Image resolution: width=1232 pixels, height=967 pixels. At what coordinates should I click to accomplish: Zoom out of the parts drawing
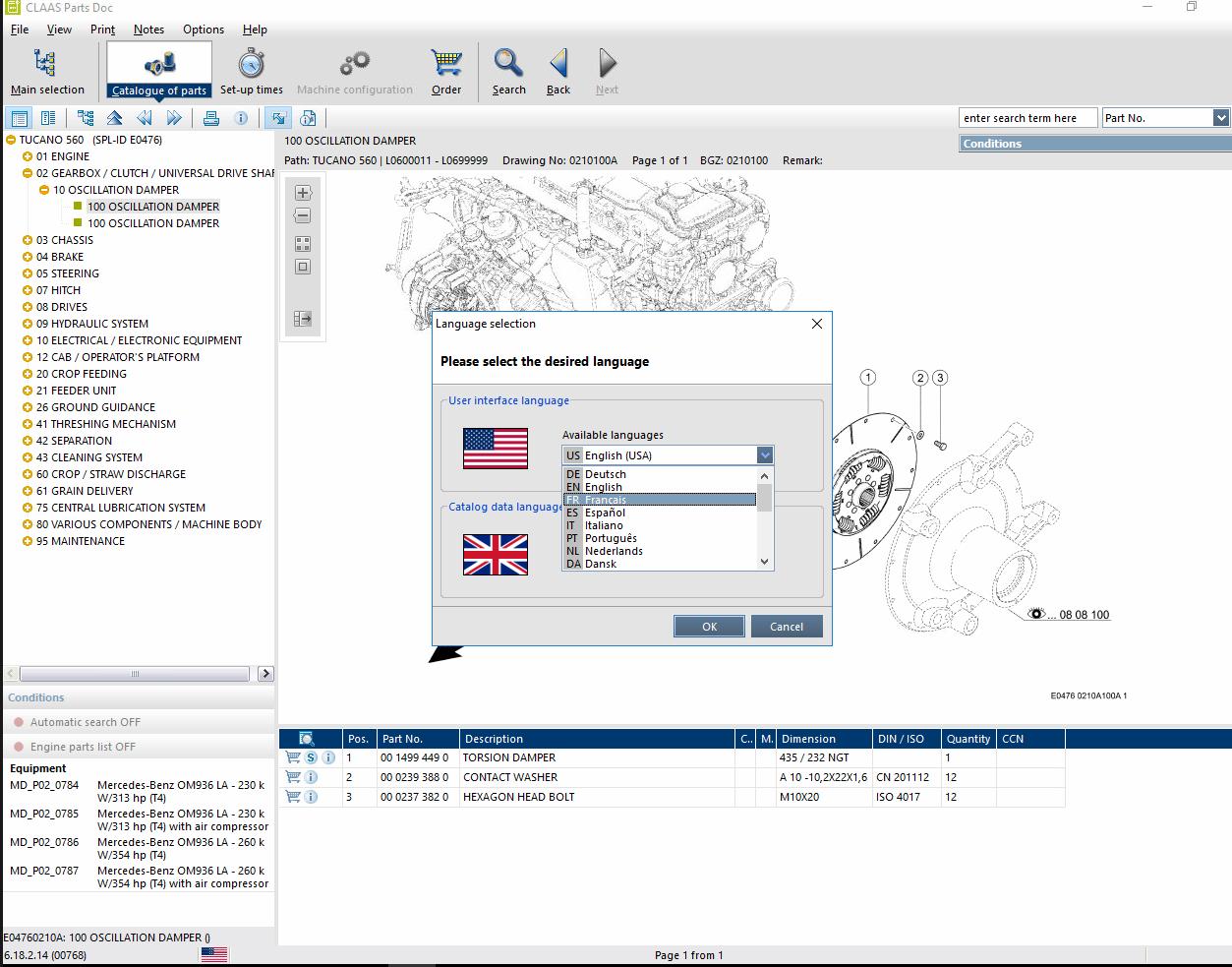click(303, 216)
